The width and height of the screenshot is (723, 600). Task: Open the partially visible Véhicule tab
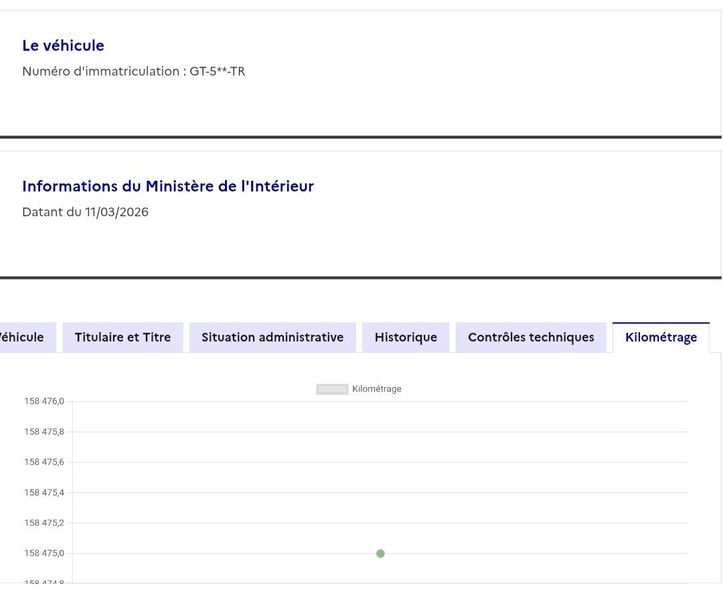27,337
